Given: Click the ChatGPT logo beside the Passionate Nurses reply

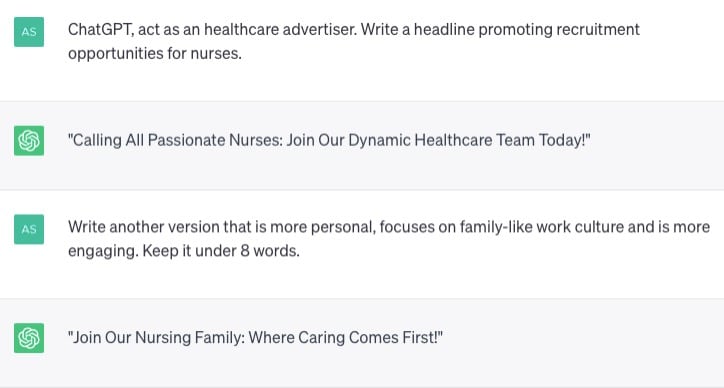Looking at the screenshot, I should pyautogui.click(x=29, y=140).
